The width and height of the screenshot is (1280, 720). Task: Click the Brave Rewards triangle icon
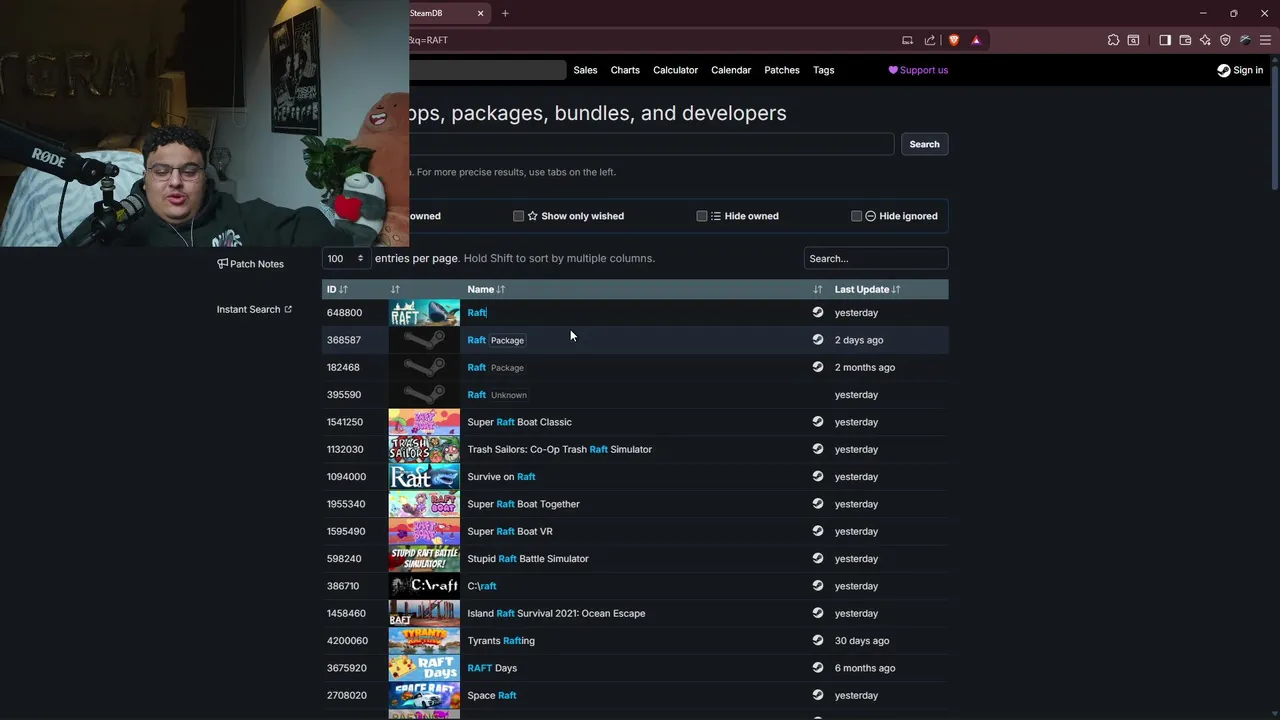976,40
